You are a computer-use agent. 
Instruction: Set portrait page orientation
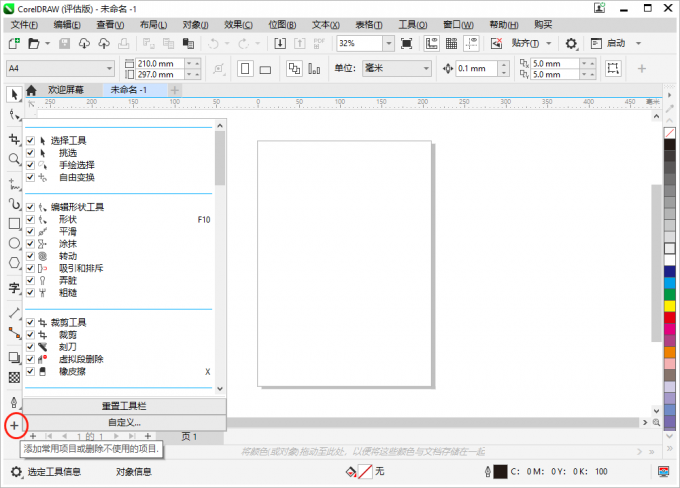245,69
